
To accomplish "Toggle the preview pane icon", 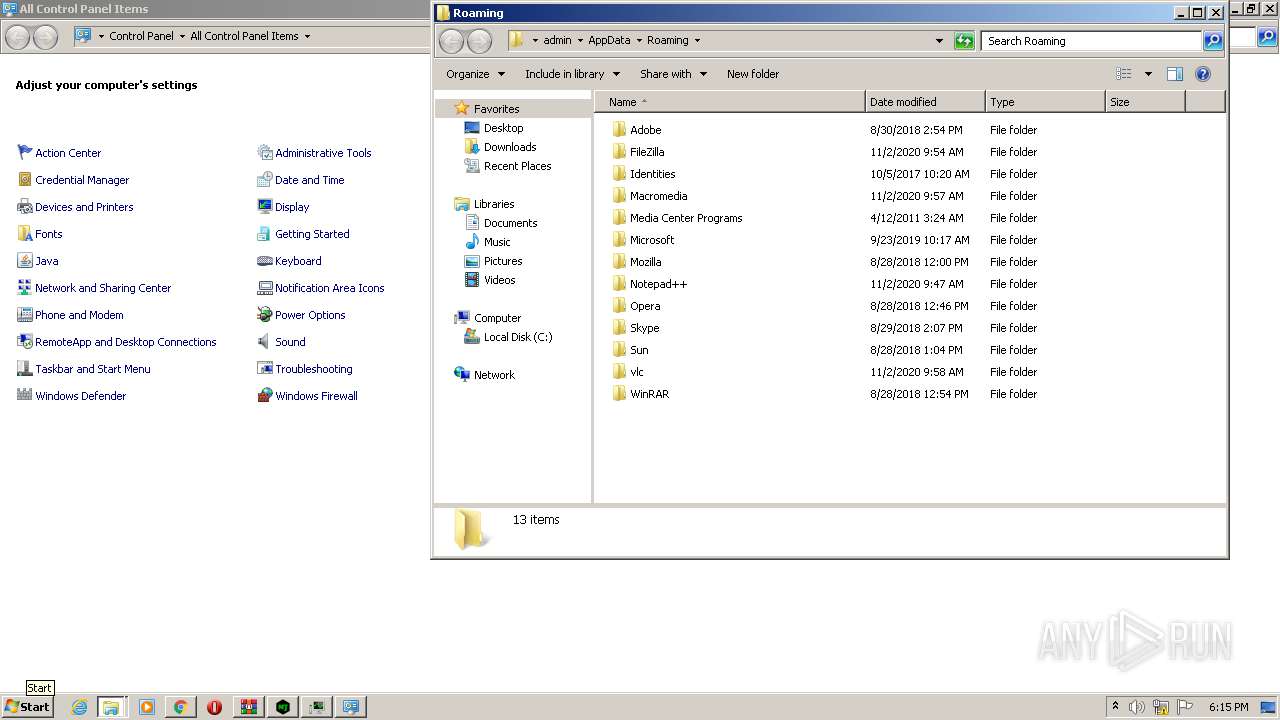I will (1175, 74).
